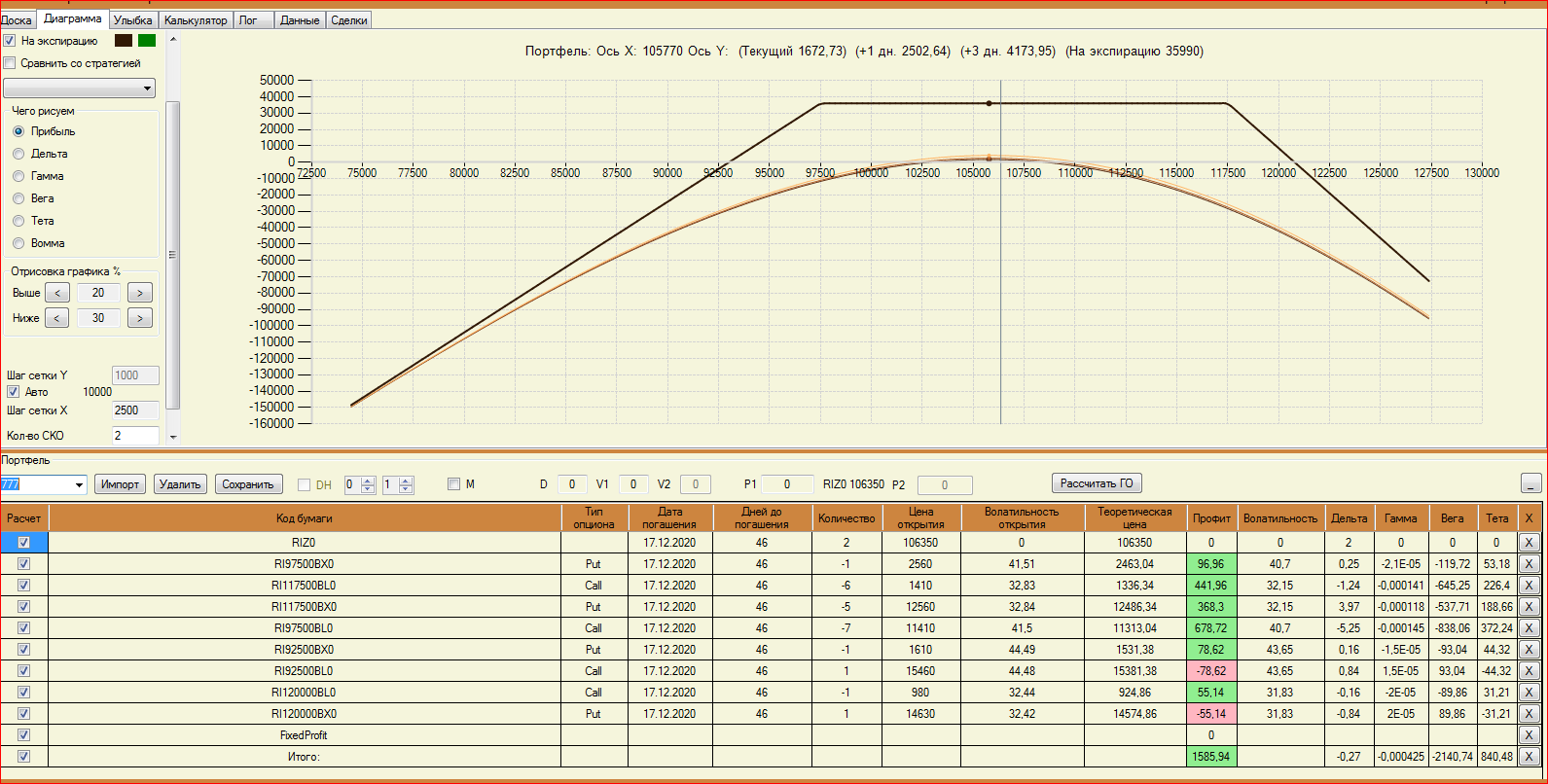Remove the RI120000BL0 call row via X

(1529, 693)
